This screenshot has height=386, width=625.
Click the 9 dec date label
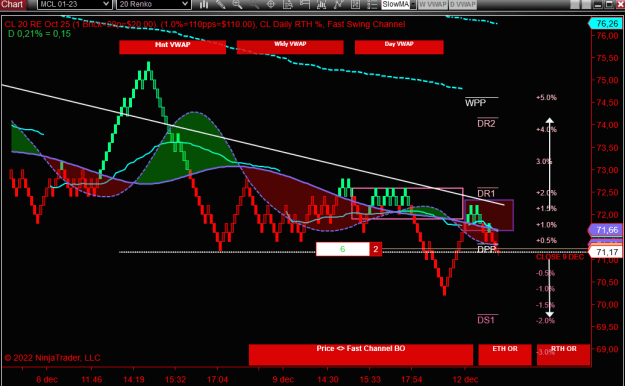[283, 380]
